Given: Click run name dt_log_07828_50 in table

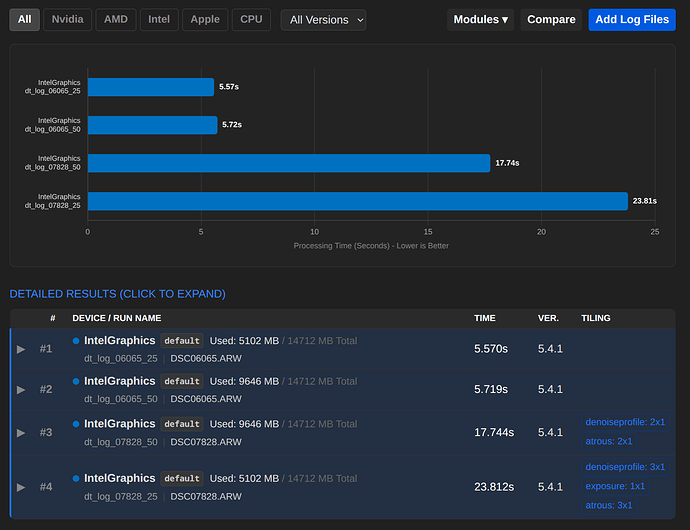Looking at the screenshot, I should coord(121,442).
